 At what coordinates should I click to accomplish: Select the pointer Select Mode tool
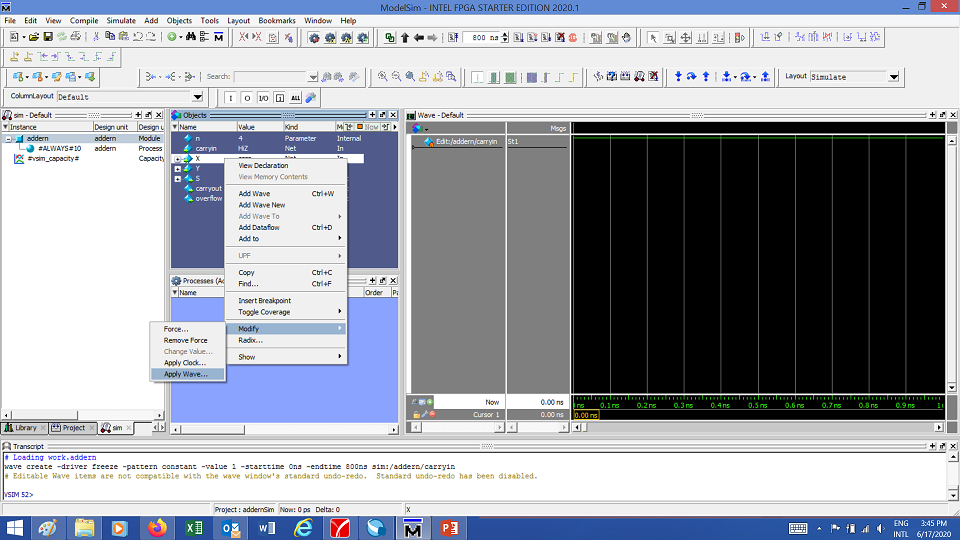coord(653,37)
